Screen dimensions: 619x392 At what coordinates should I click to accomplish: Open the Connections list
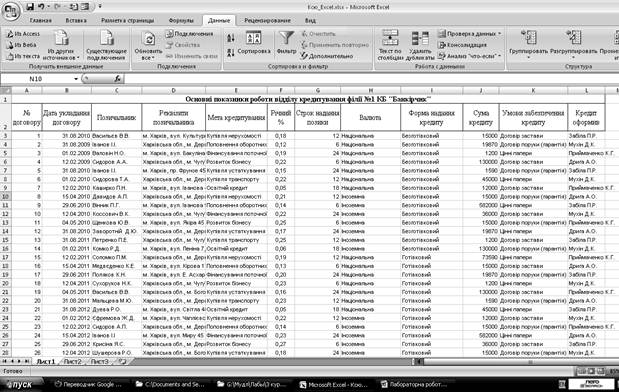click(x=189, y=34)
